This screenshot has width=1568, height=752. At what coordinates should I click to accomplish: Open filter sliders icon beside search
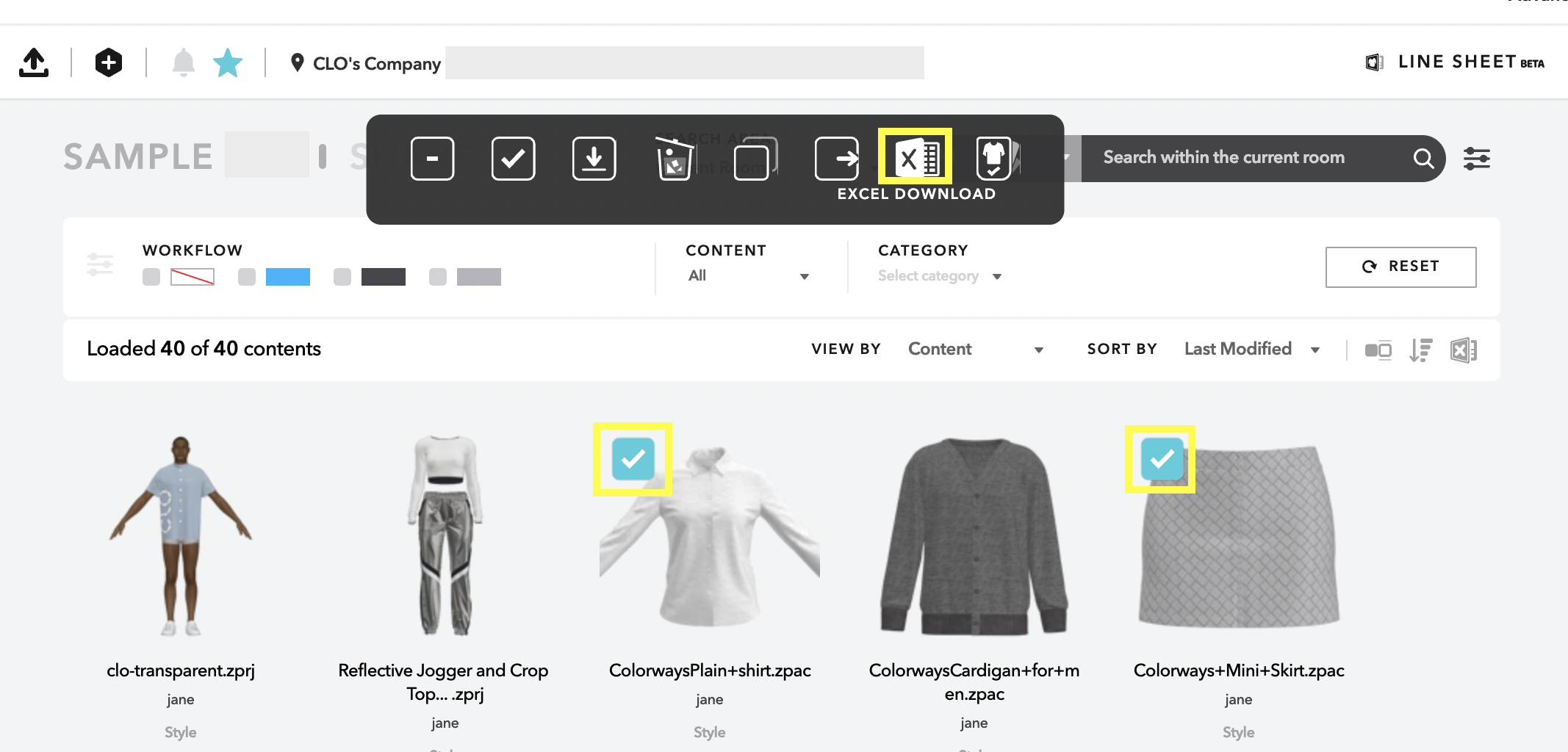tap(1476, 158)
